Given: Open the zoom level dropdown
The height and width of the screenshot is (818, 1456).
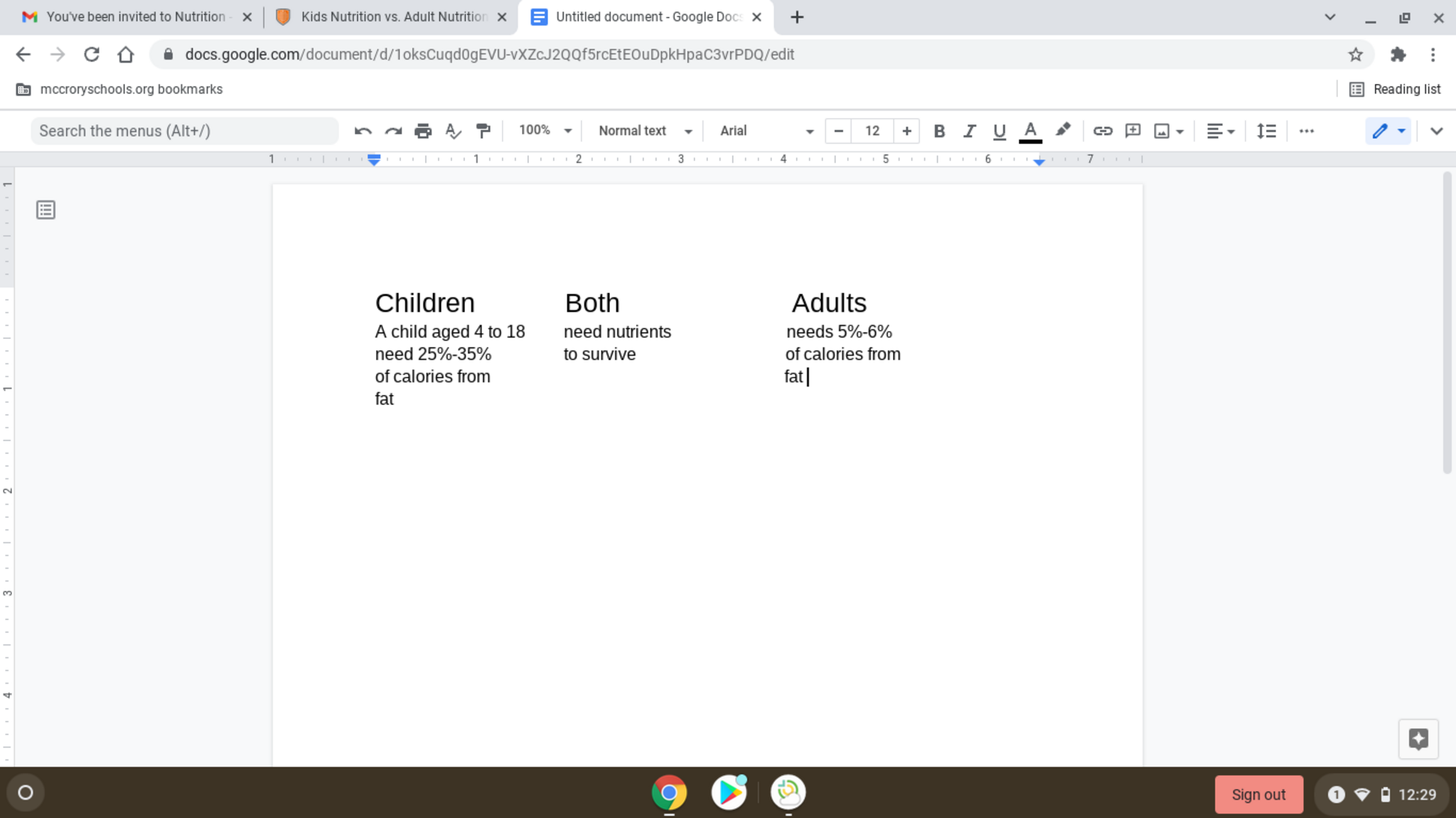Looking at the screenshot, I should coord(545,131).
